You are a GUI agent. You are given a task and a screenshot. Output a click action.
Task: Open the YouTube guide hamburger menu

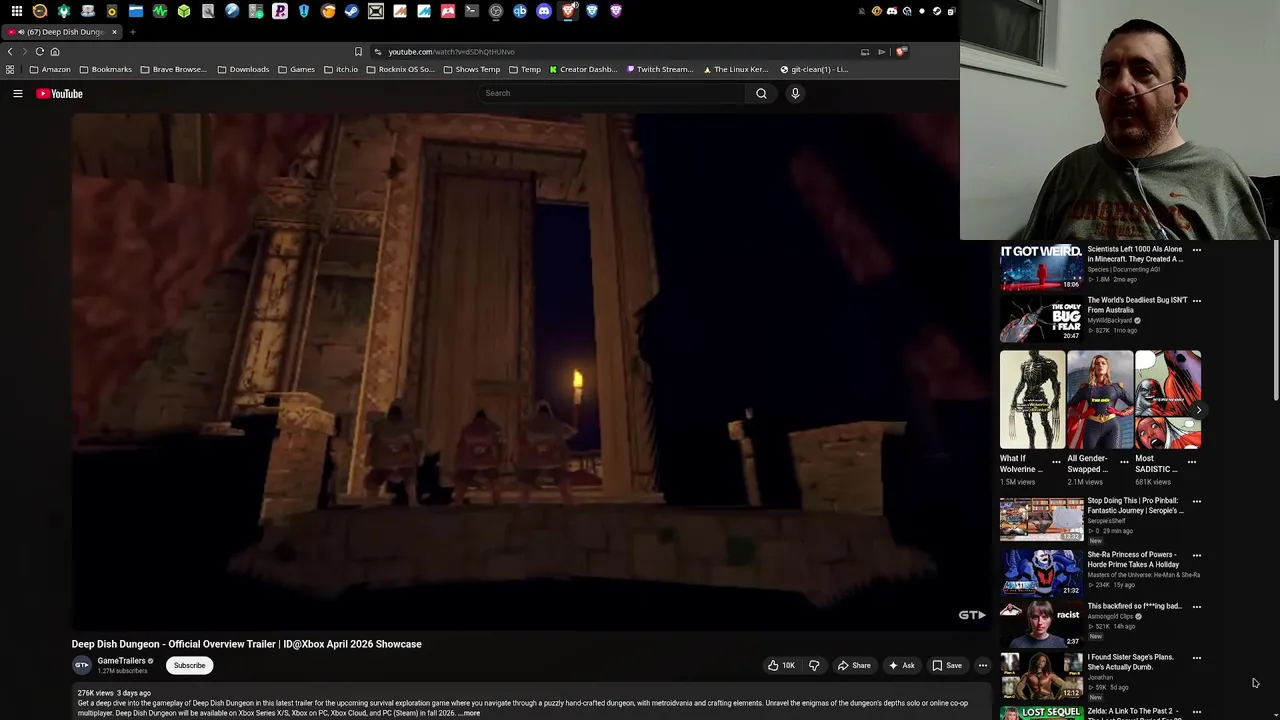tap(17, 93)
